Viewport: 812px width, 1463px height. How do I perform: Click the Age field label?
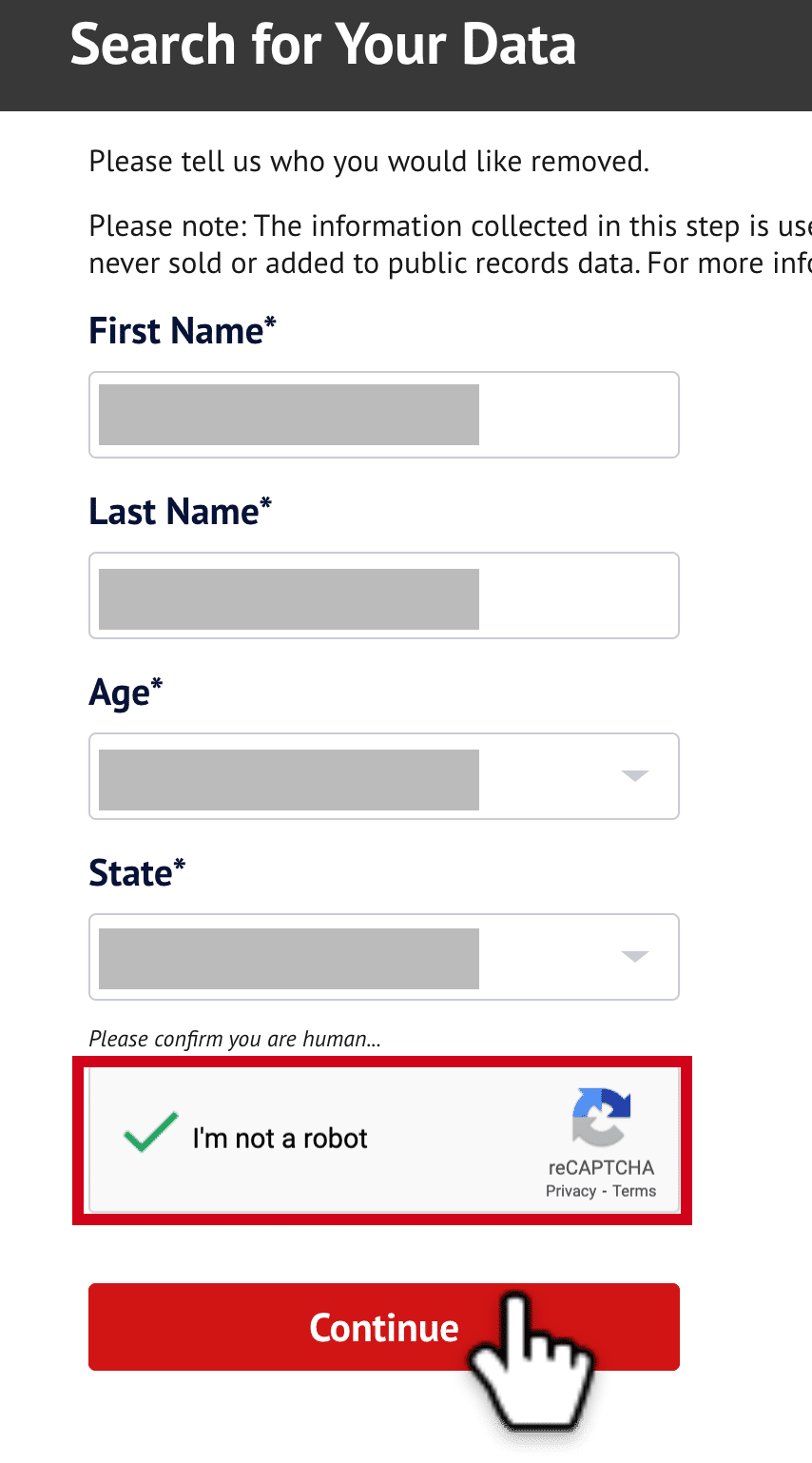pyautogui.click(x=126, y=694)
